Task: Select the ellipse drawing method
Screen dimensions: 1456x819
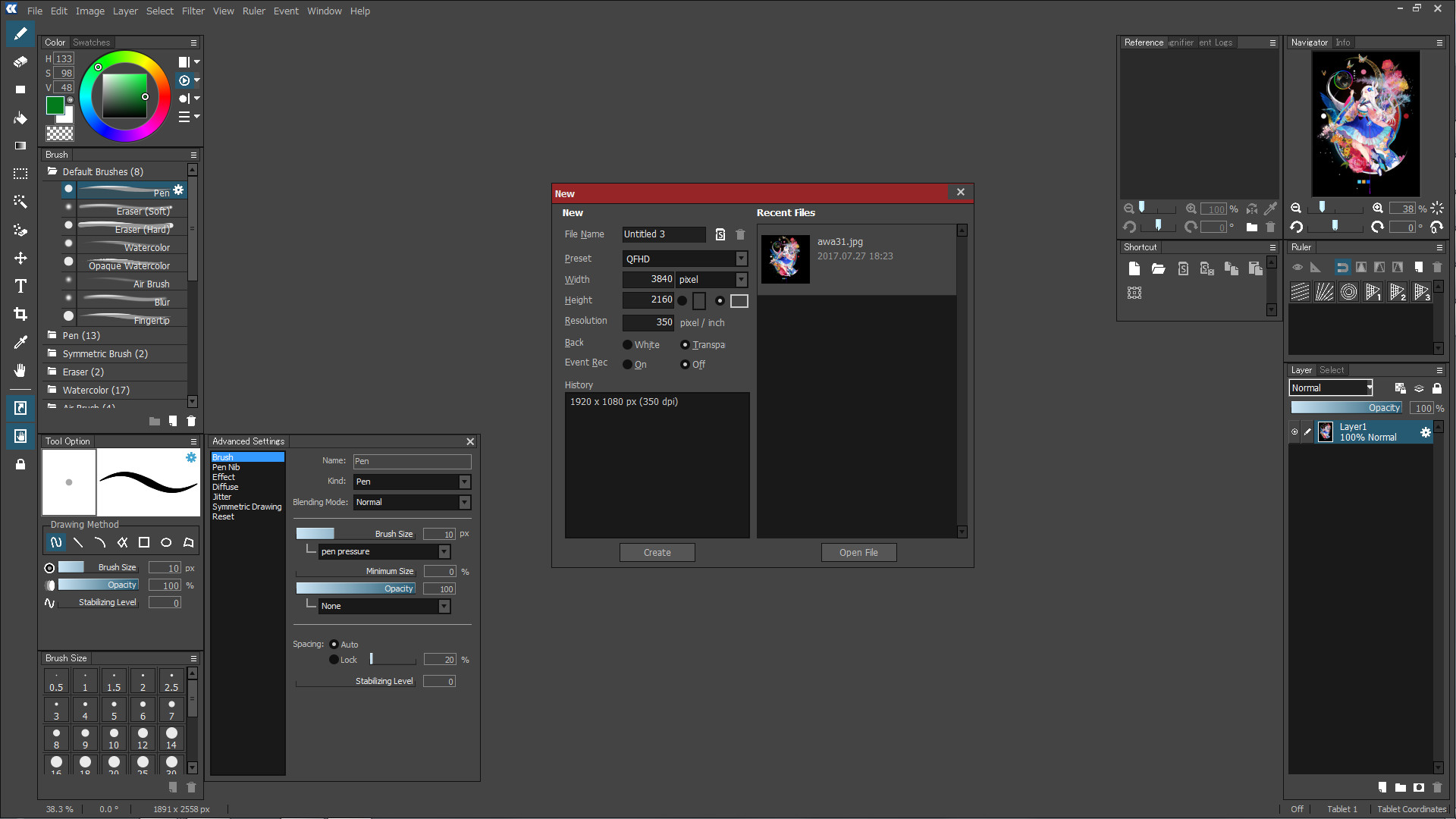Action: click(166, 542)
